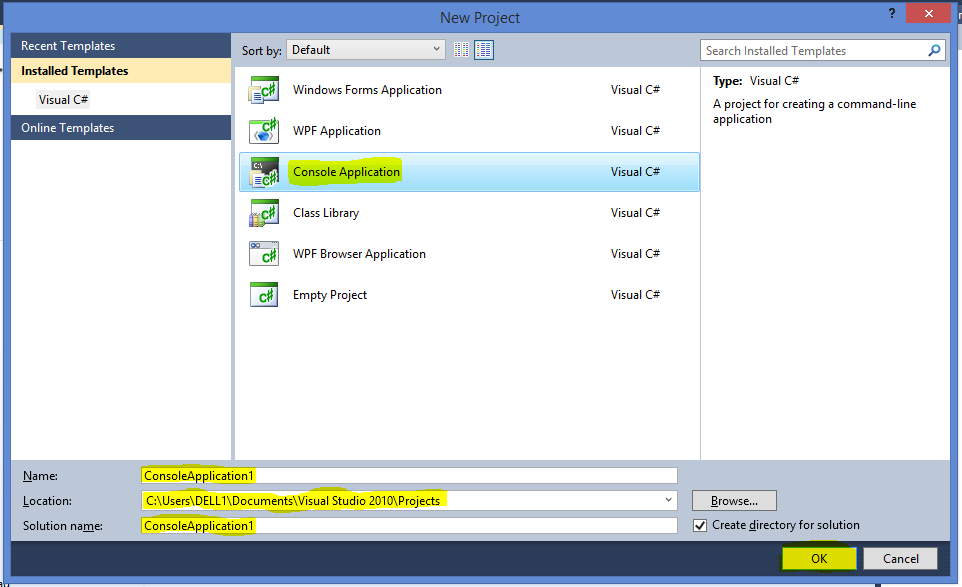Viewport: 962px width, 587px height.
Task: Select Visual C# under Installed Templates
Action: tap(63, 99)
